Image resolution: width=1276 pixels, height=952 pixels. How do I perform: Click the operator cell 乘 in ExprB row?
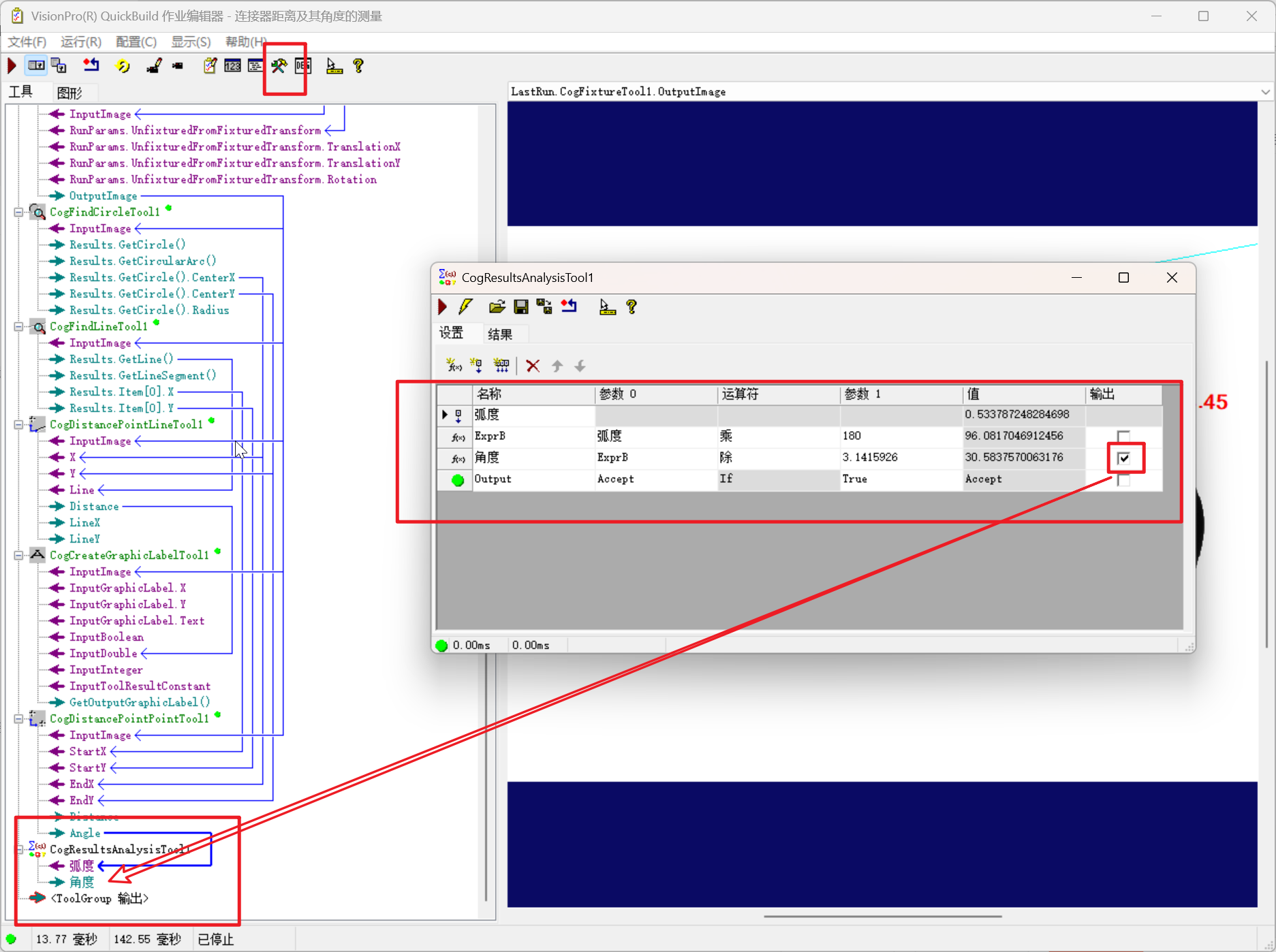click(779, 436)
